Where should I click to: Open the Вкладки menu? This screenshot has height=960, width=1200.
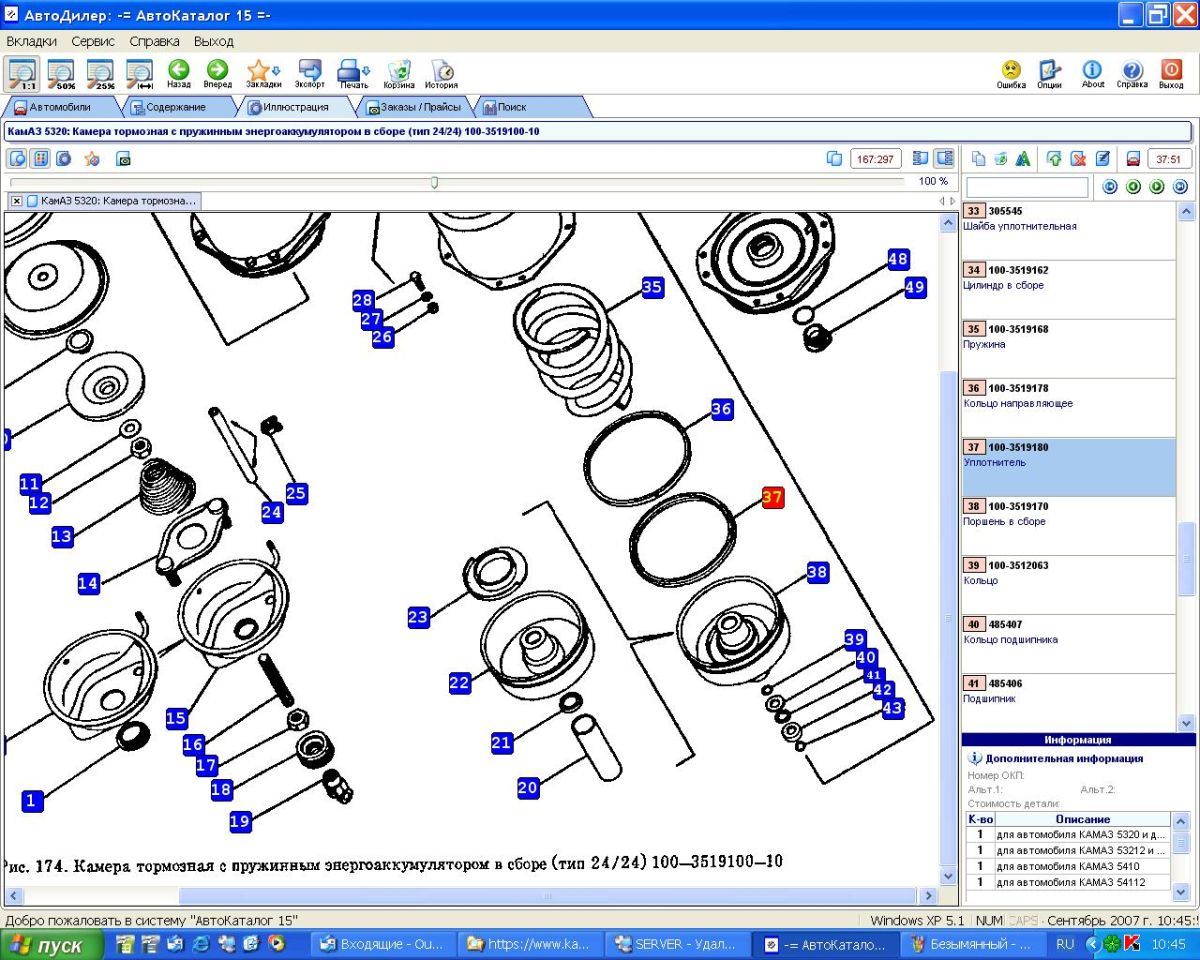click(x=31, y=41)
